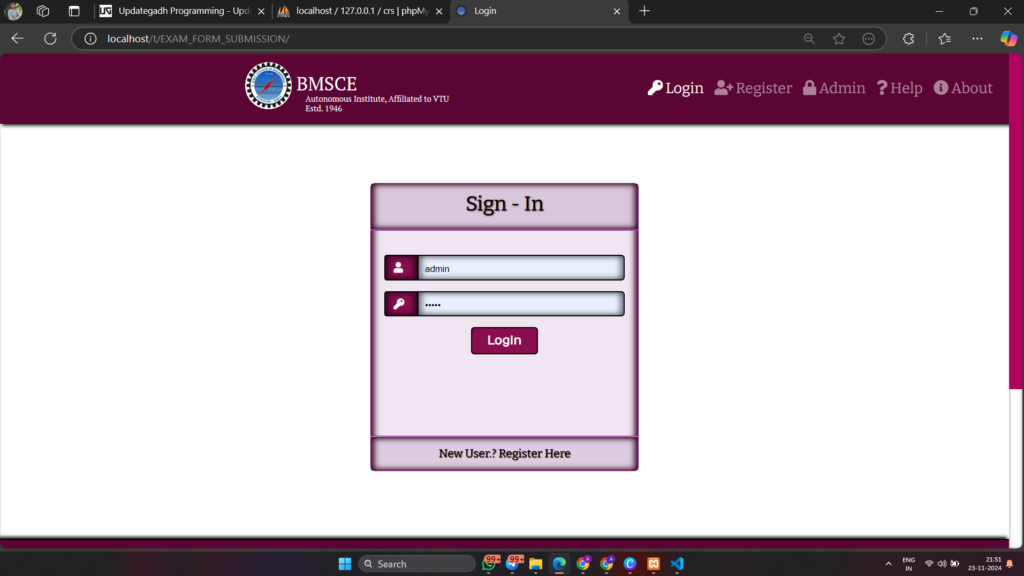Click the key icon beside password field
This screenshot has height=576, width=1024.
click(400, 304)
